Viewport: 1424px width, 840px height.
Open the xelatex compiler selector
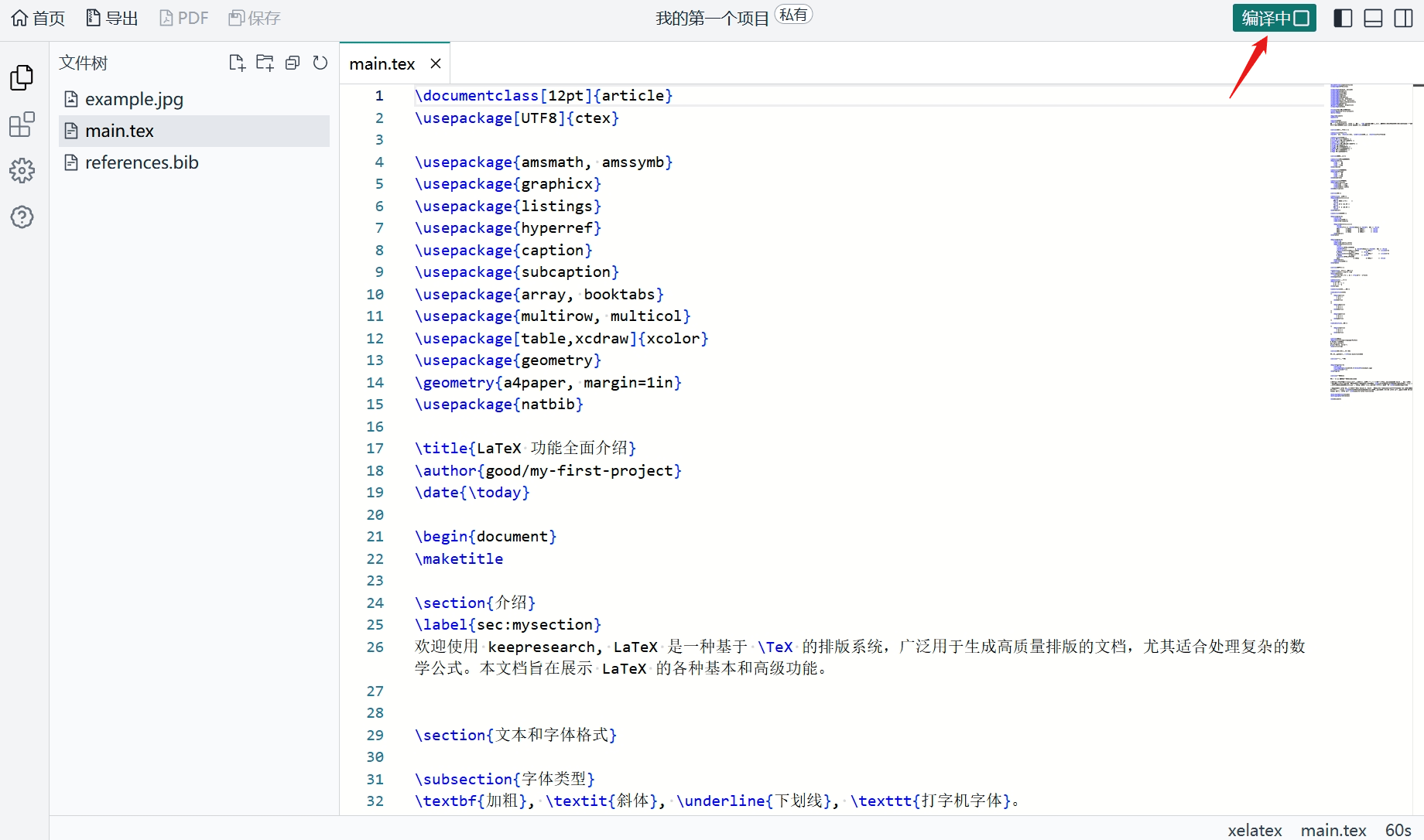click(1255, 830)
